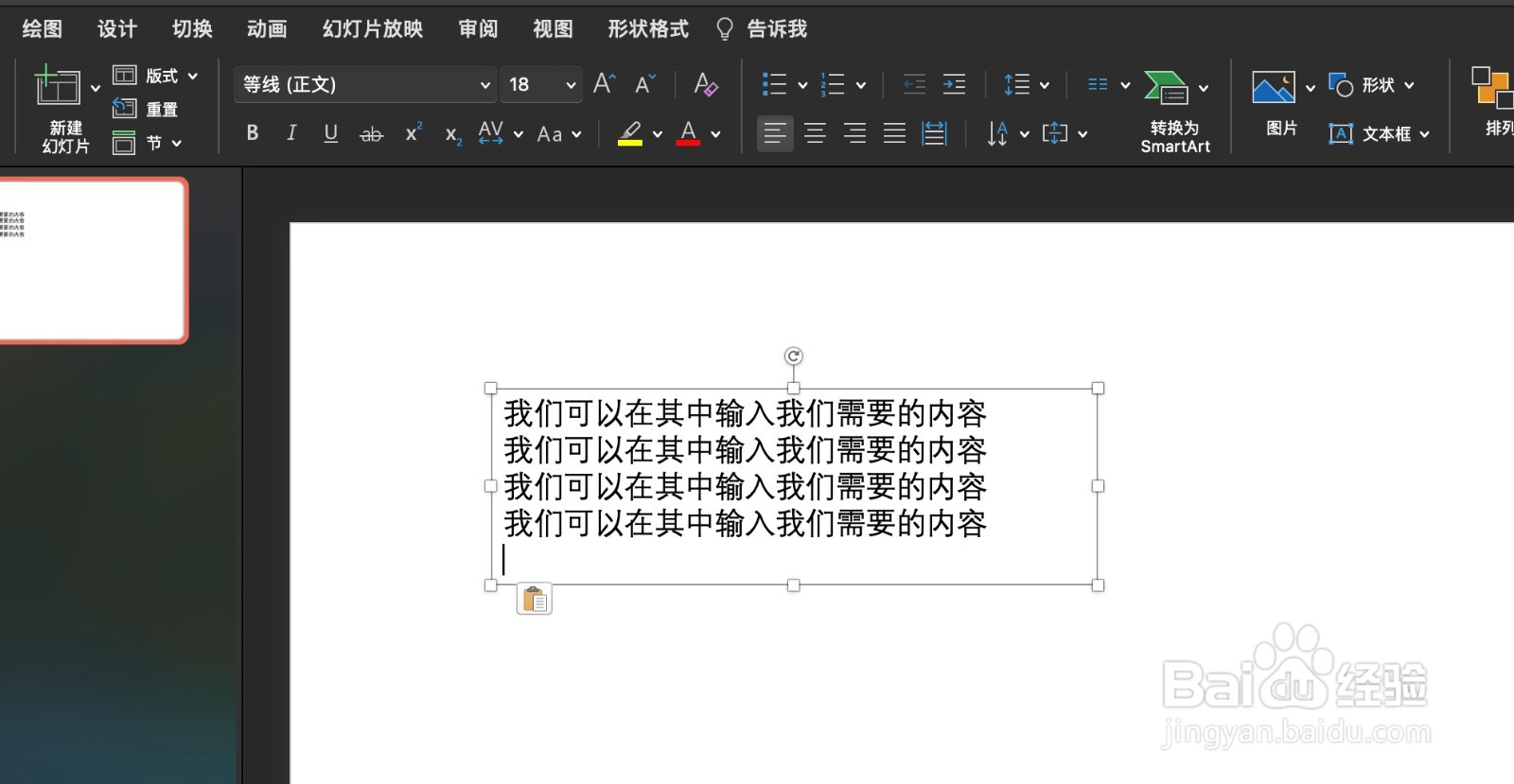The width and height of the screenshot is (1514, 784).
Task: Click the numbered list icon
Action: click(x=833, y=85)
